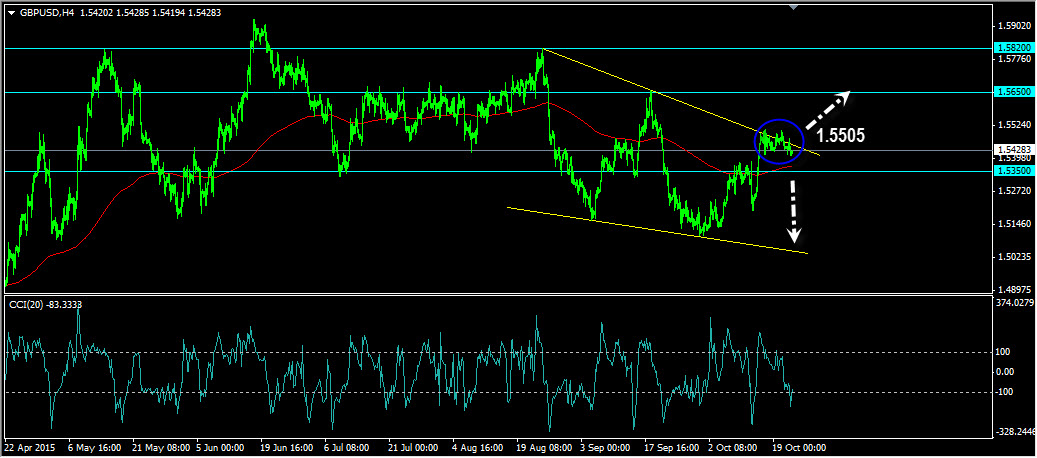Click the OHLC values 1.54202 1.54285 1.54194 1.54283
The height and width of the screenshot is (458, 1037).
coord(151,12)
